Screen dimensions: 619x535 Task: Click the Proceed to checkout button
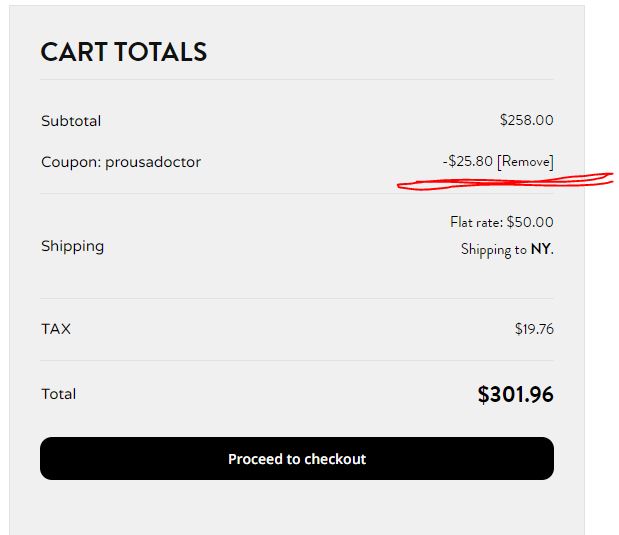coord(297,458)
